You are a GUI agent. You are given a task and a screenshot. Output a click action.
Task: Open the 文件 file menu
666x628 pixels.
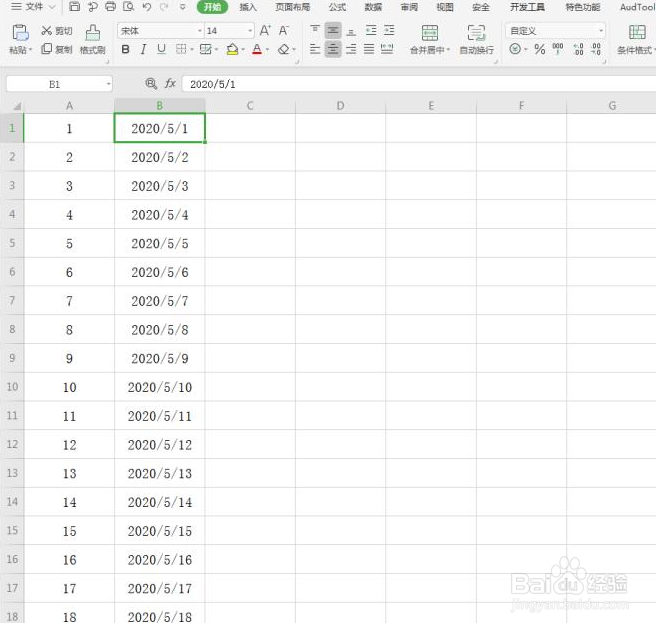point(33,7)
